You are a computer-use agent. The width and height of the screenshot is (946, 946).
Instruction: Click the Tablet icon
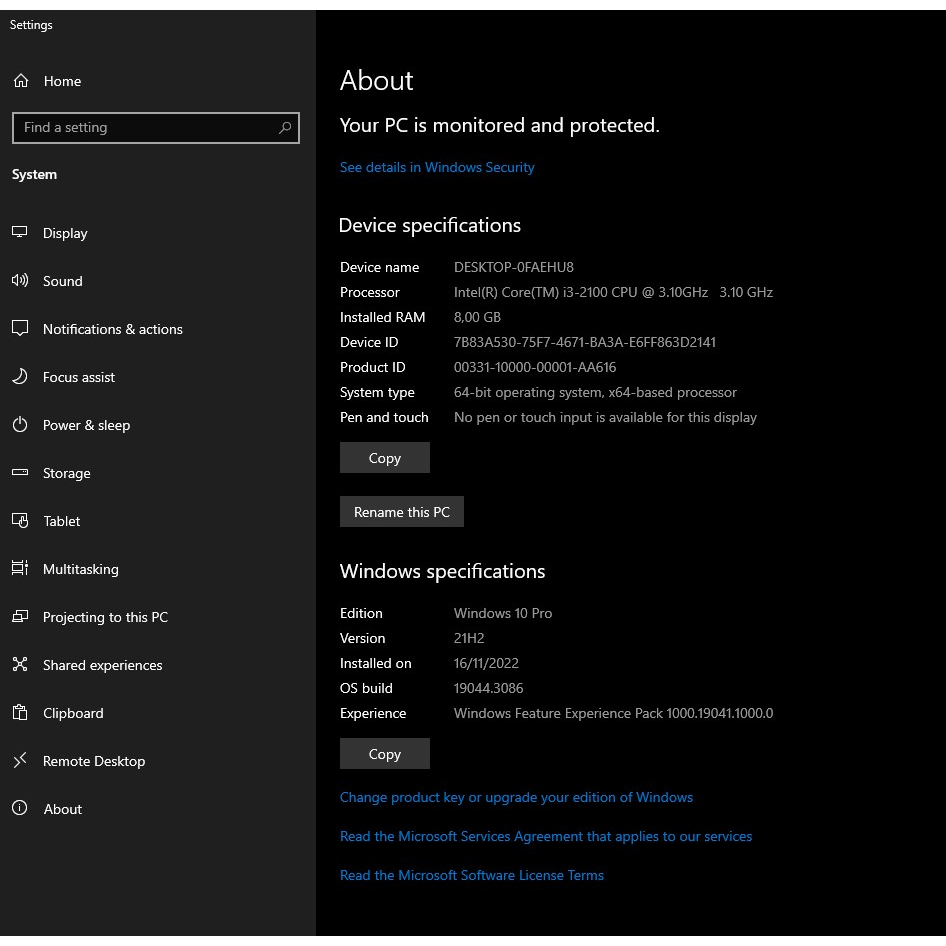tap(20, 521)
